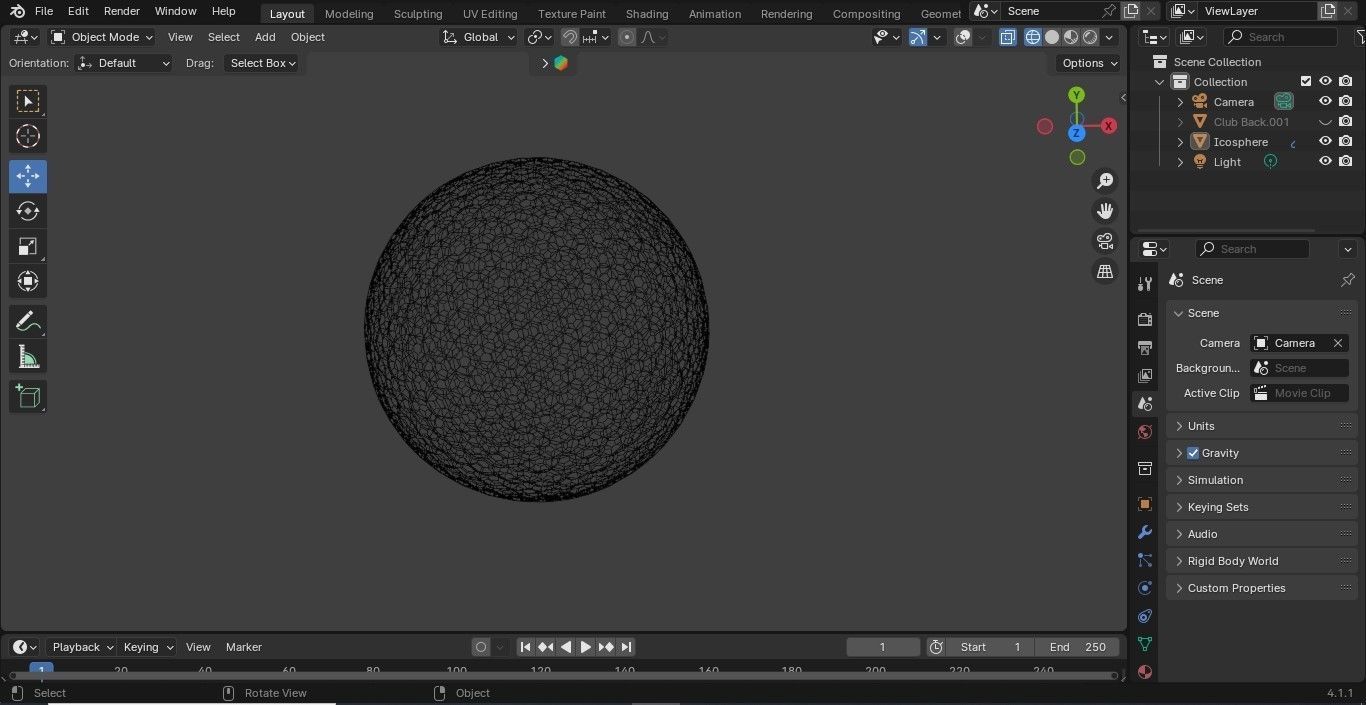Screen dimensions: 1366x705
Task: Select the Transform tool
Action: [28, 281]
